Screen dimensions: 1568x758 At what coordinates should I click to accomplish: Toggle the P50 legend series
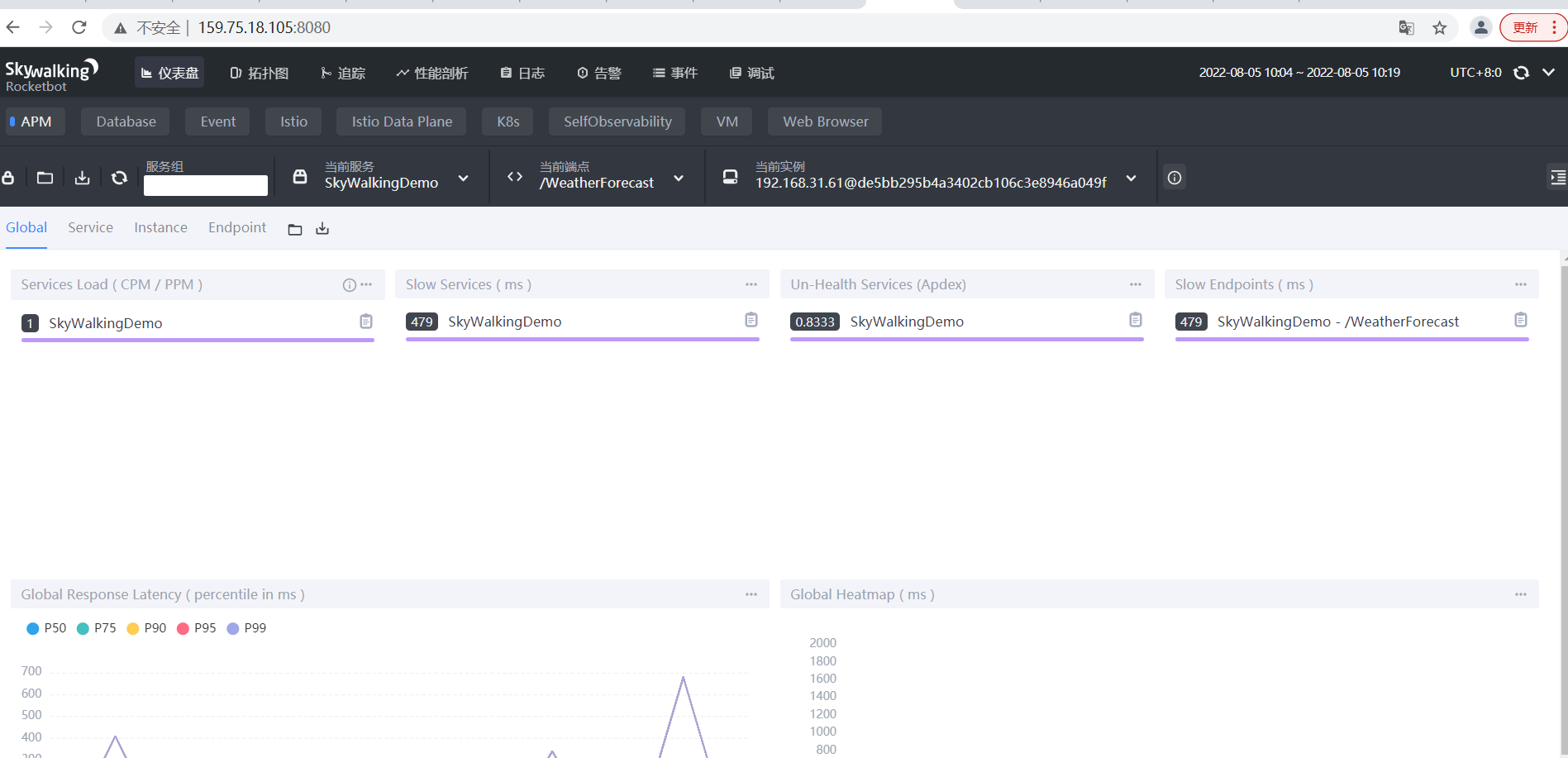pos(46,628)
